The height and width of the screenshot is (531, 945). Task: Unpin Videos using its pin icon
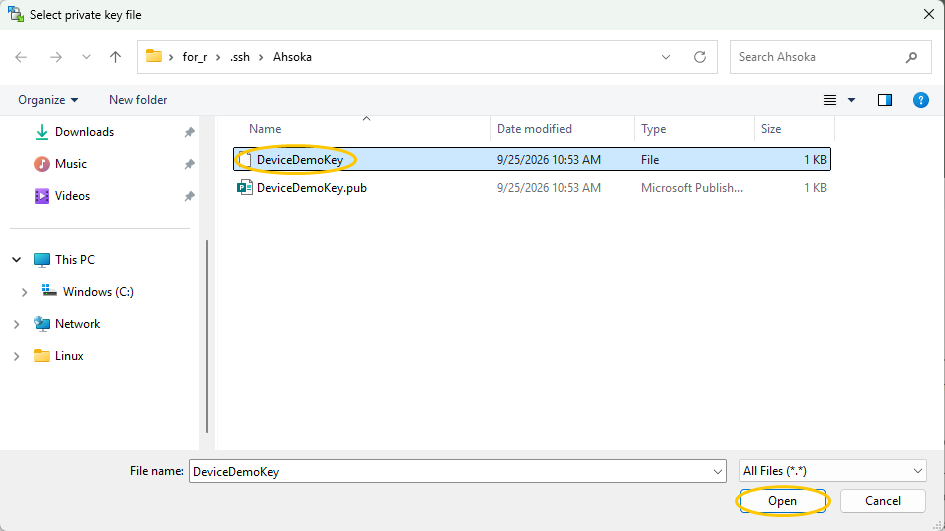(189, 196)
